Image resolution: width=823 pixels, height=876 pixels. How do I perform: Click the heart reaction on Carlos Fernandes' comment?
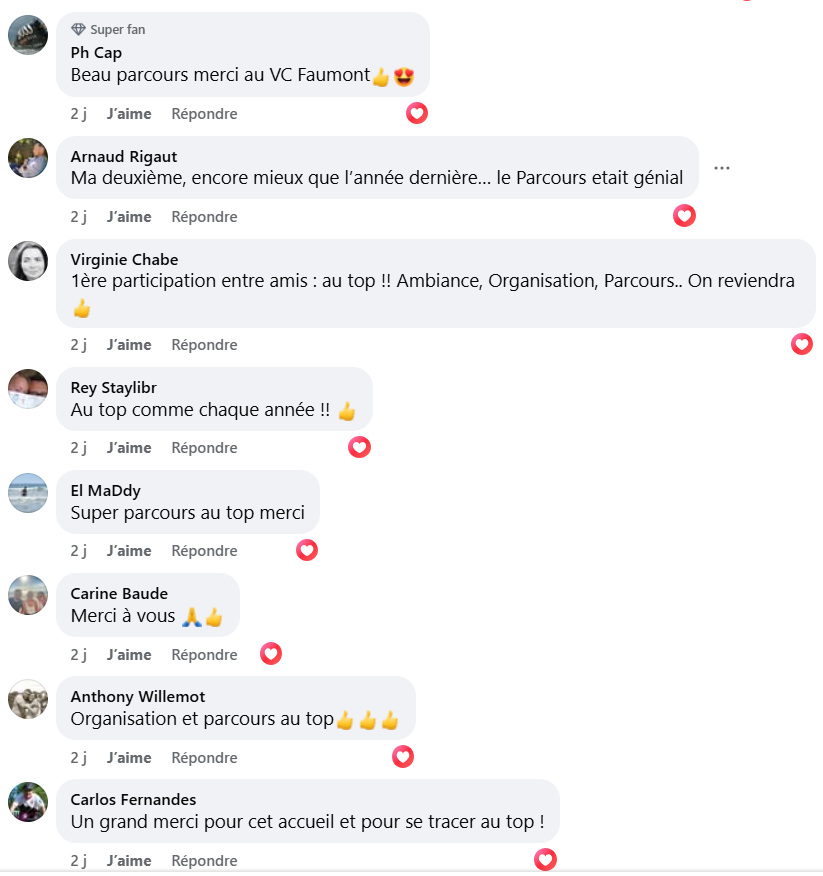pyautogui.click(x=545, y=859)
